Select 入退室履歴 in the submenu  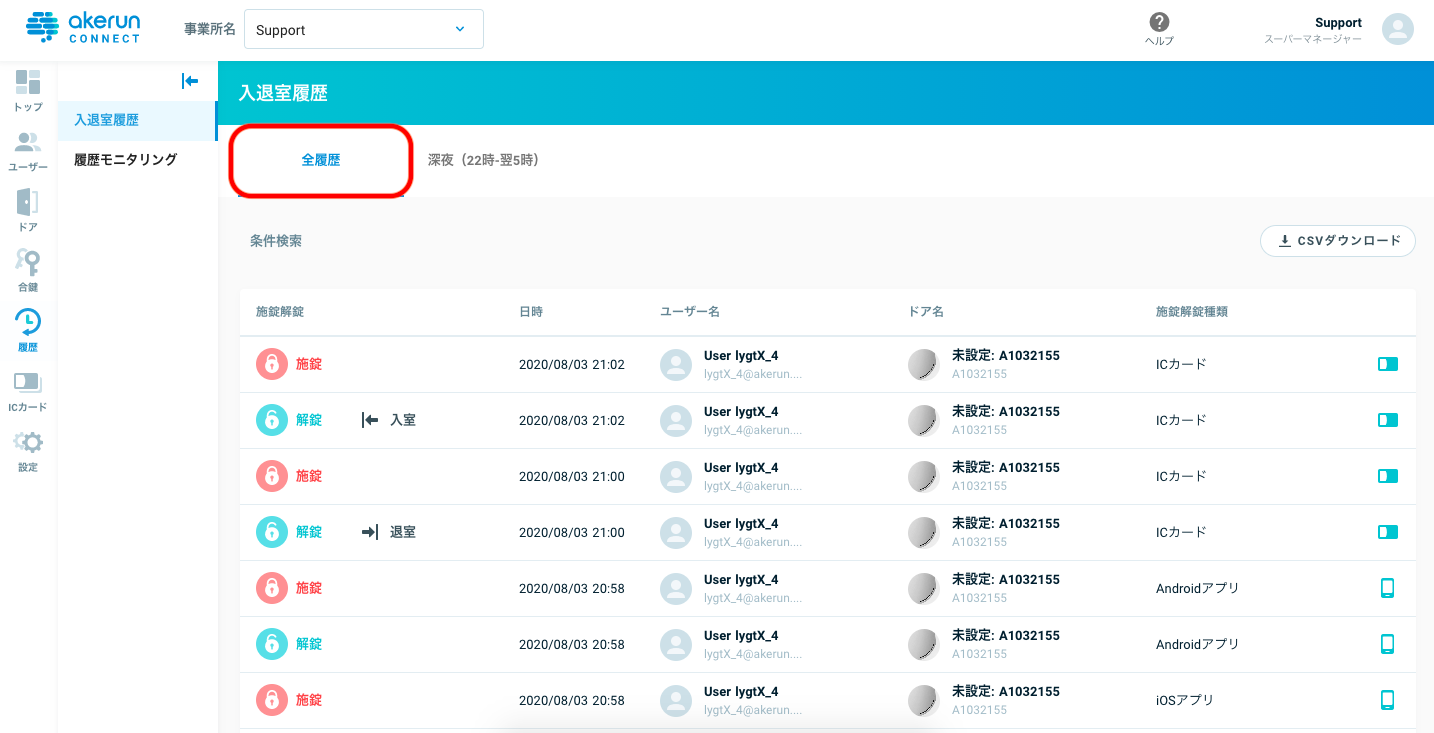[x=137, y=120]
